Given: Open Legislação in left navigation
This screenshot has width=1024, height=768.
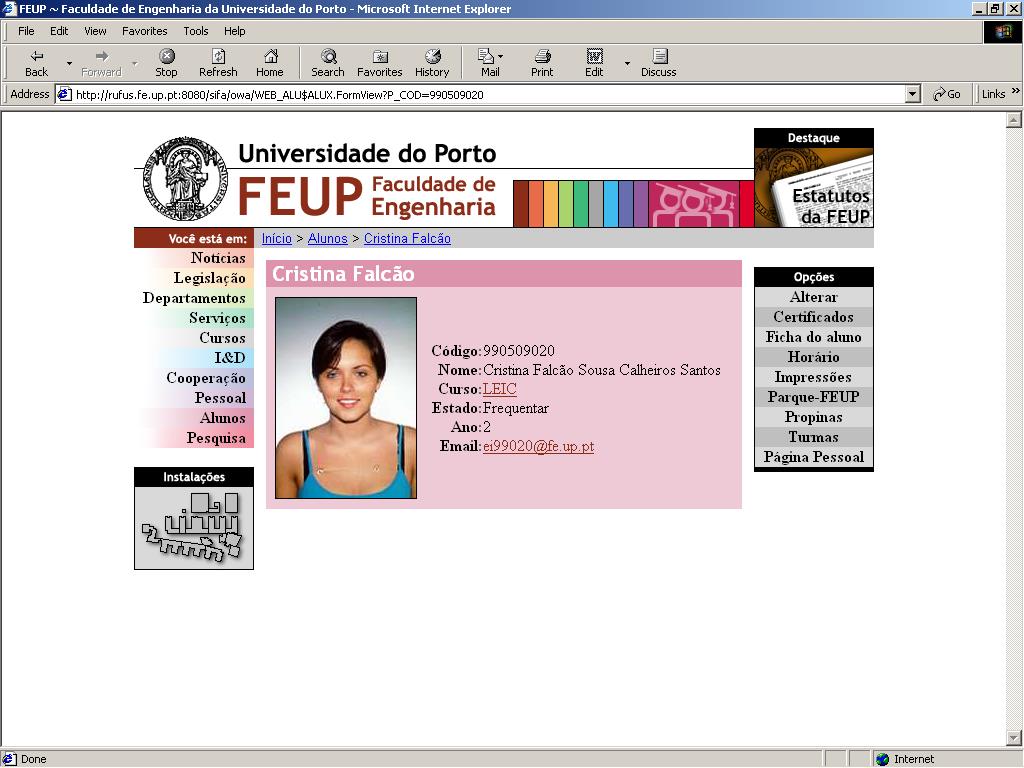Looking at the screenshot, I should [210, 278].
